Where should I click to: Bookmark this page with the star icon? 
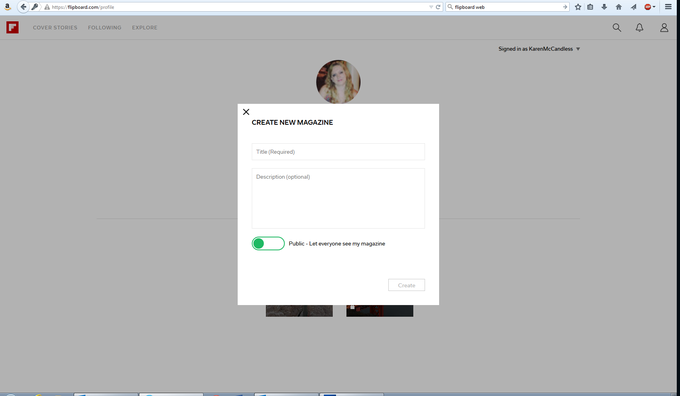point(578,7)
